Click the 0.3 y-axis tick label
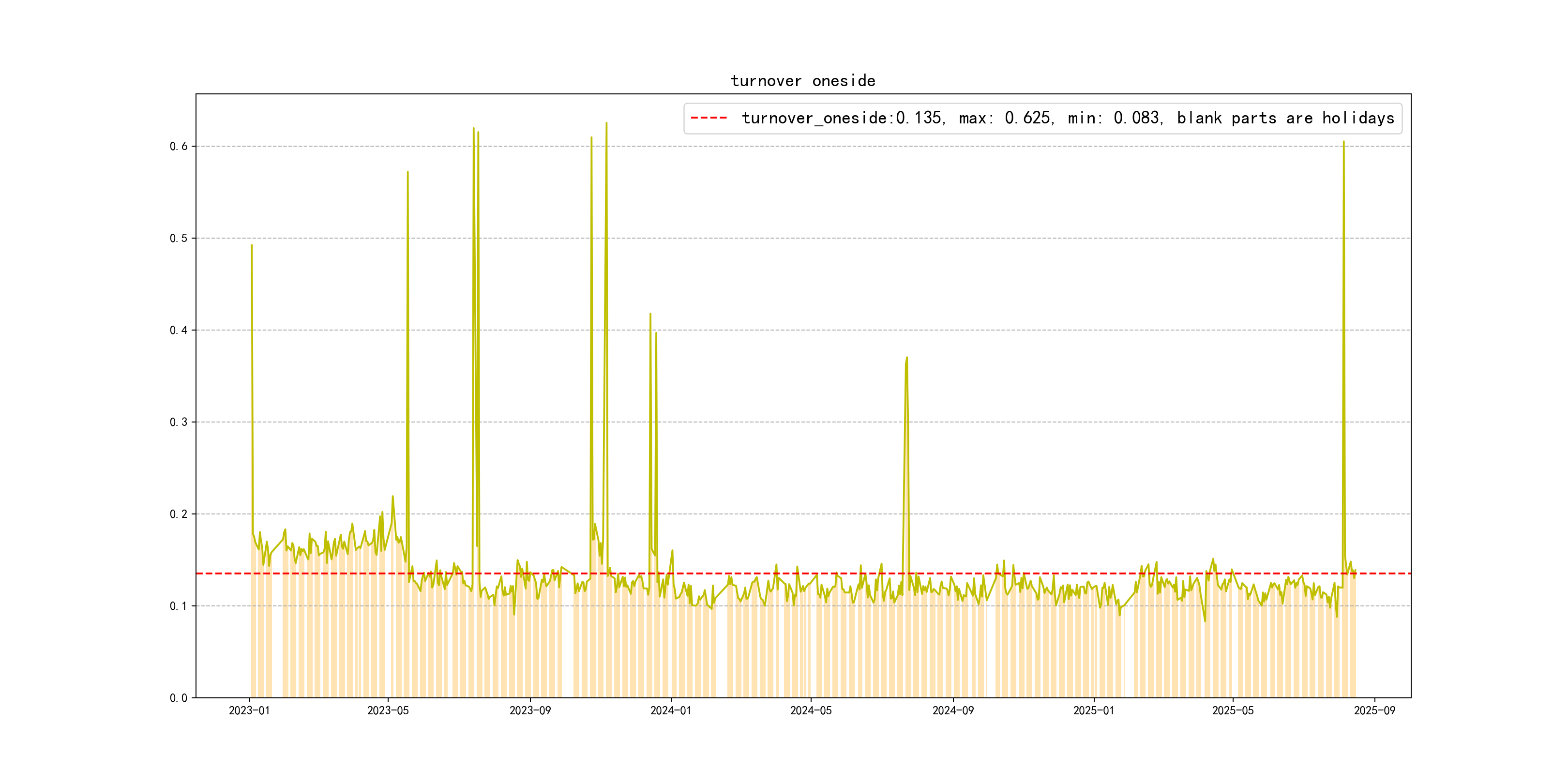 (179, 422)
